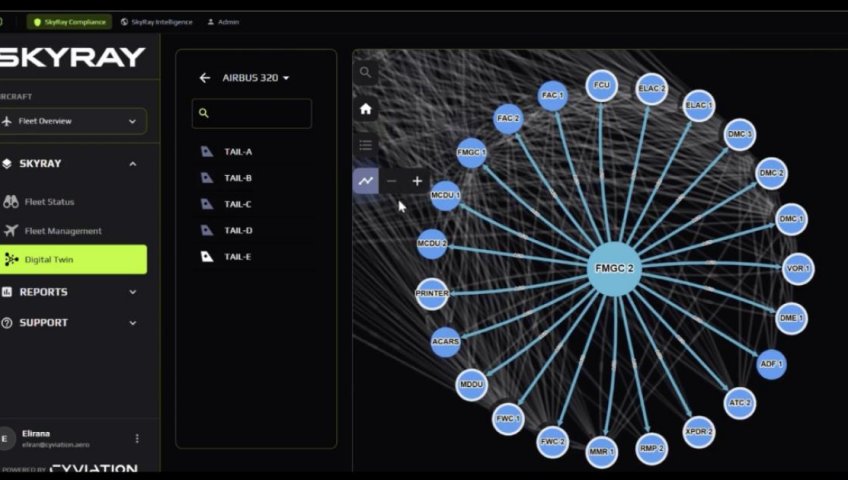Select the Digital Twin menu item
The height and width of the screenshot is (480, 848).
click(x=73, y=259)
